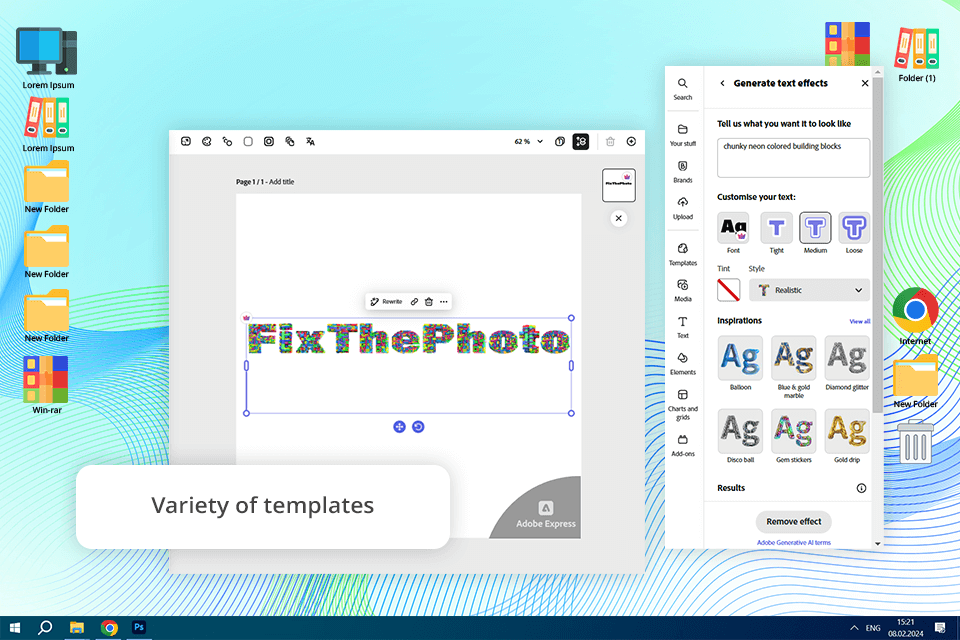The width and height of the screenshot is (960, 640).
Task: Select the Win-rar desktop icon
Action: (x=46, y=385)
